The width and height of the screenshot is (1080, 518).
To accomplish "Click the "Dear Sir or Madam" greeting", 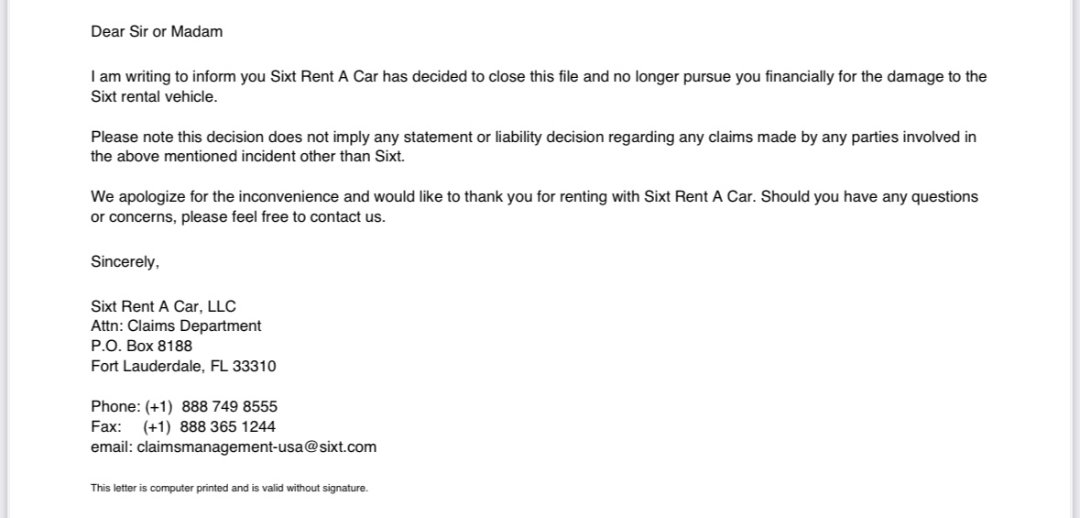I will (x=157, y=31).
